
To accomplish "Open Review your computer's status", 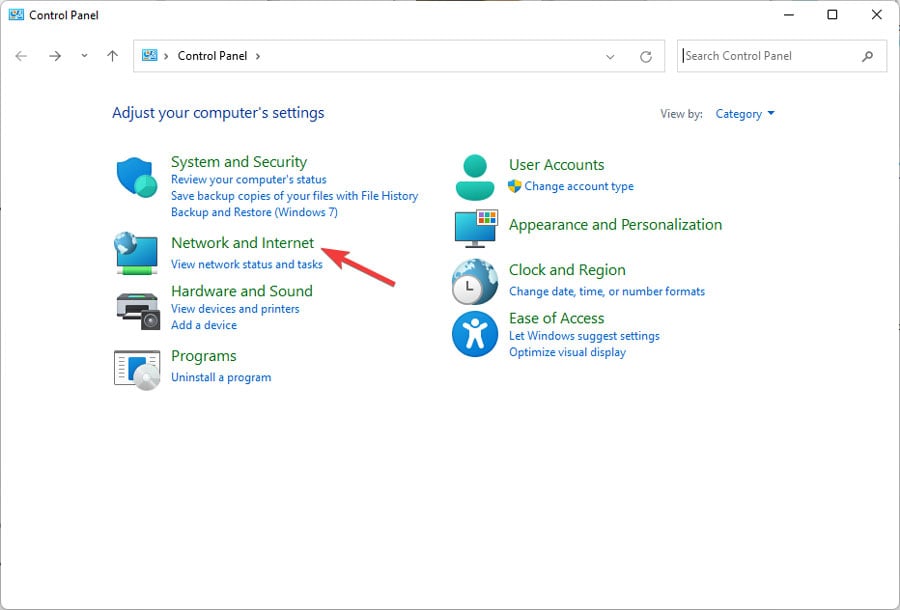I will pos(249,180).
